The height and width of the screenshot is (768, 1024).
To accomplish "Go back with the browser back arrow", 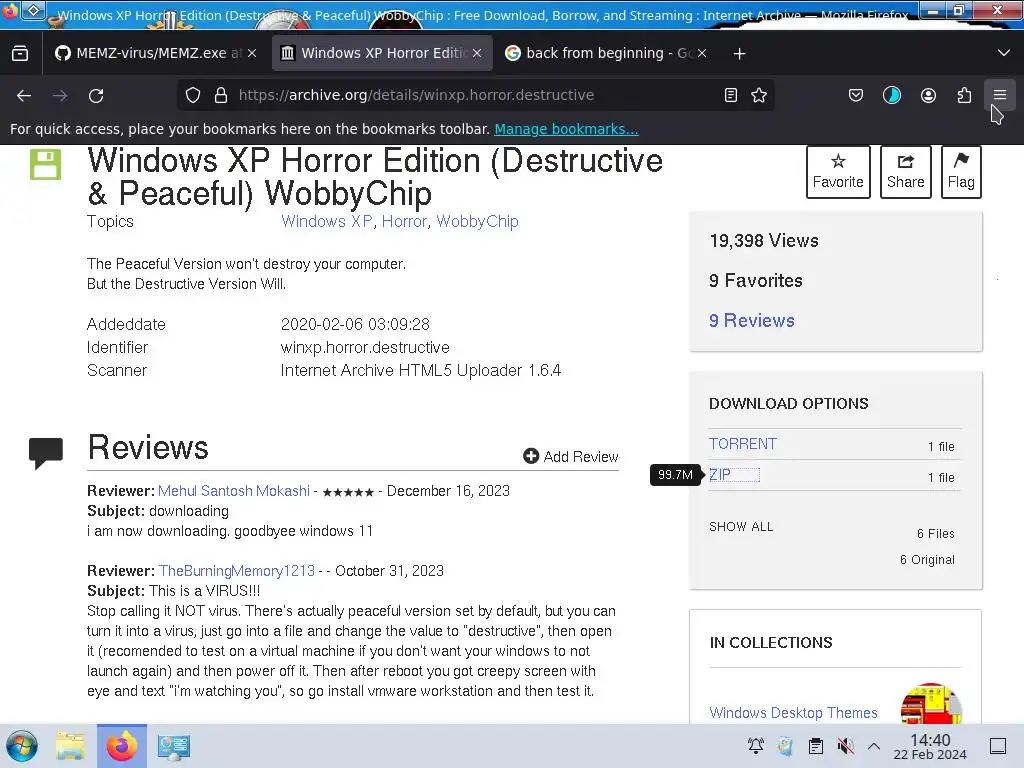I will tap(24, 95).
